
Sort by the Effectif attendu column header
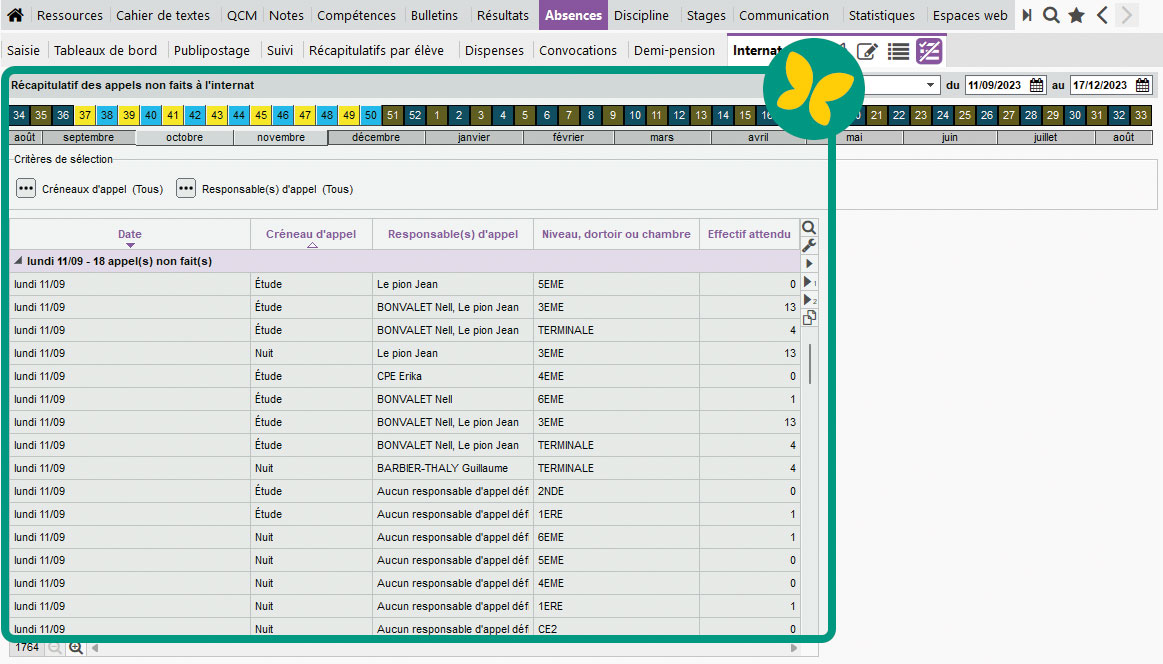(748, 234)
